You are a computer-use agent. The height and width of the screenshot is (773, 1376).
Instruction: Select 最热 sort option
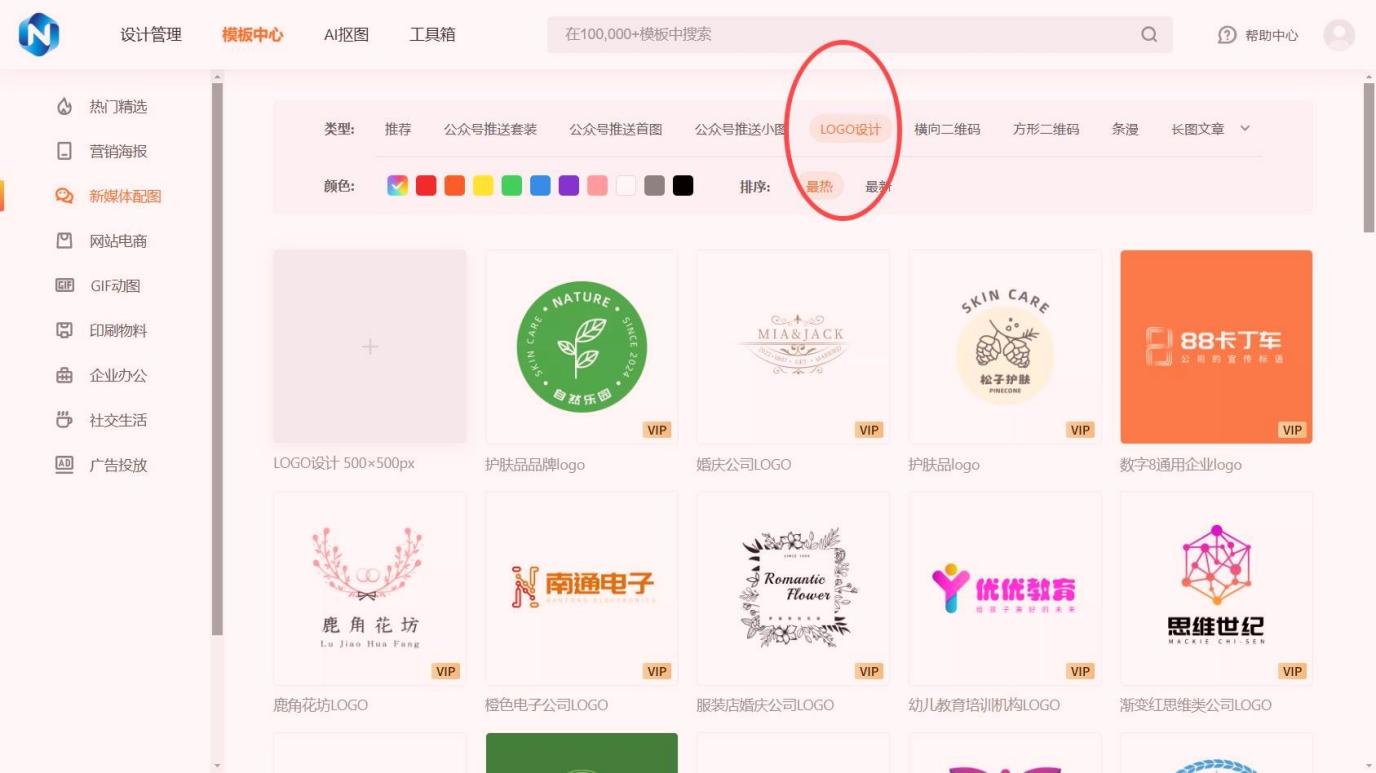pyautogui.click(x=819, y=186)
